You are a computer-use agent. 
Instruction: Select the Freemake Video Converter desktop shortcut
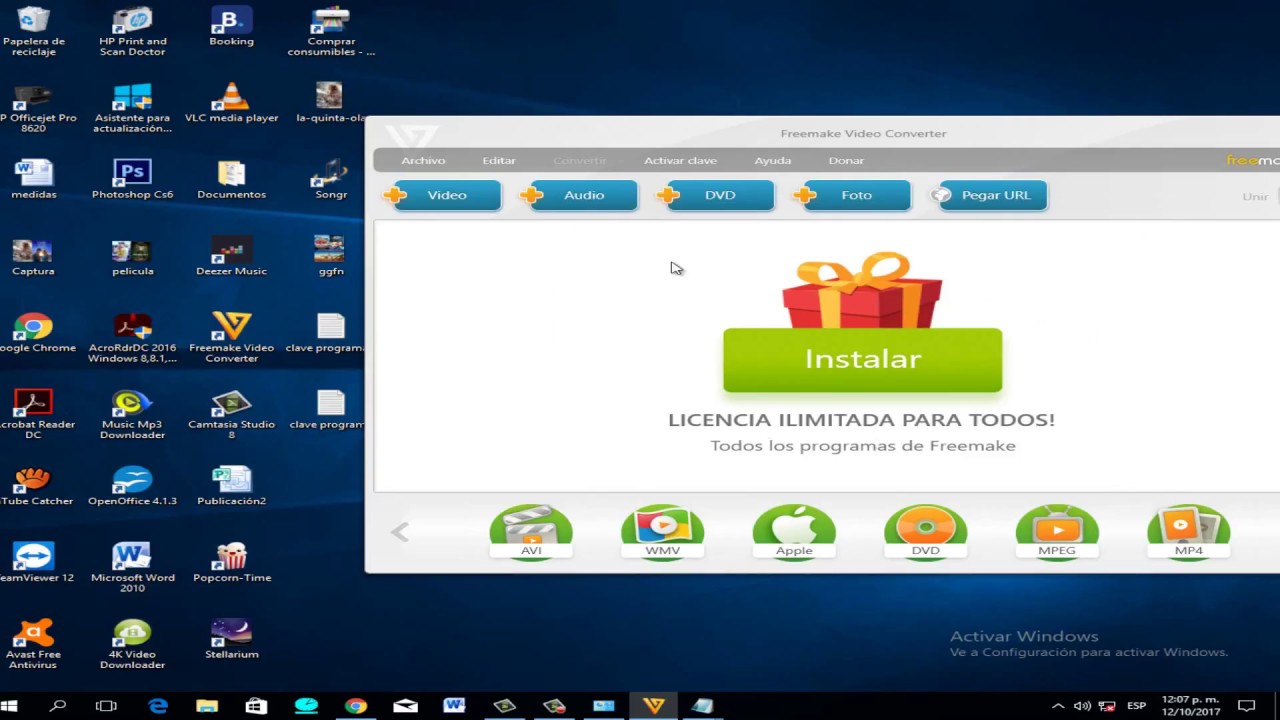(x=231, y=338)
